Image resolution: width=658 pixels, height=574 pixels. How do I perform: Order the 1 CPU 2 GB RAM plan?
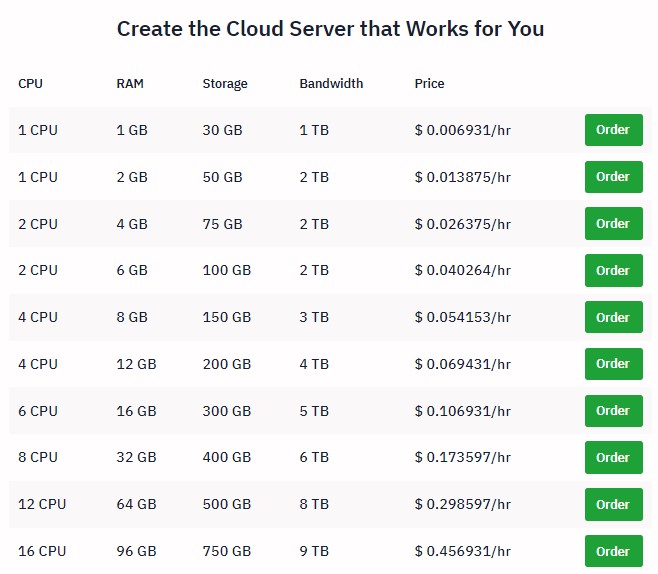[613, 177]
